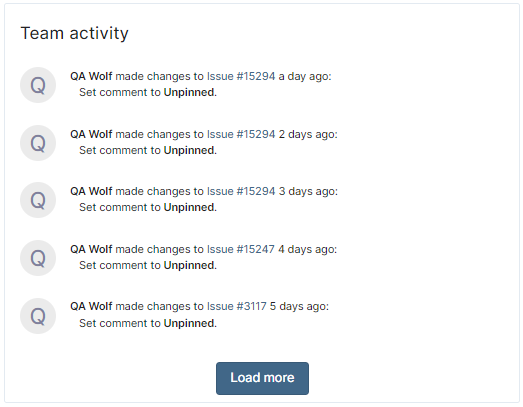The width and height of the screenshot is (523, 407).
Task: Click the Q avatar for the '2 days ago' activity
Action: 38,143
